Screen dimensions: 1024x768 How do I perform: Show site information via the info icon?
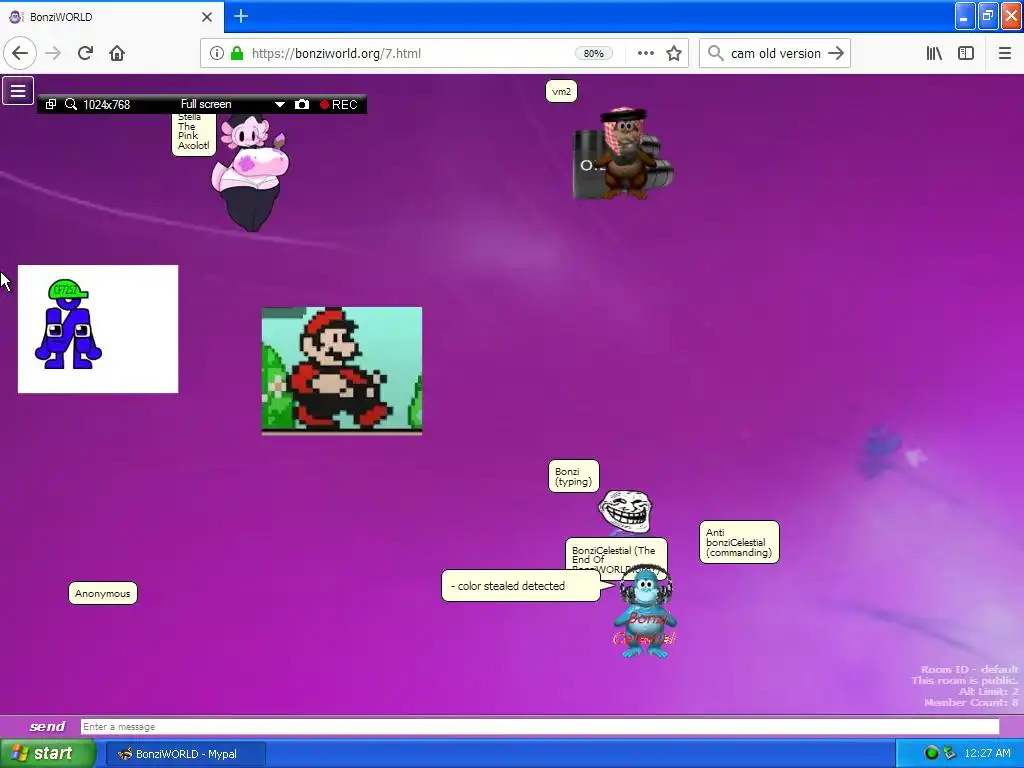[217, 53]
